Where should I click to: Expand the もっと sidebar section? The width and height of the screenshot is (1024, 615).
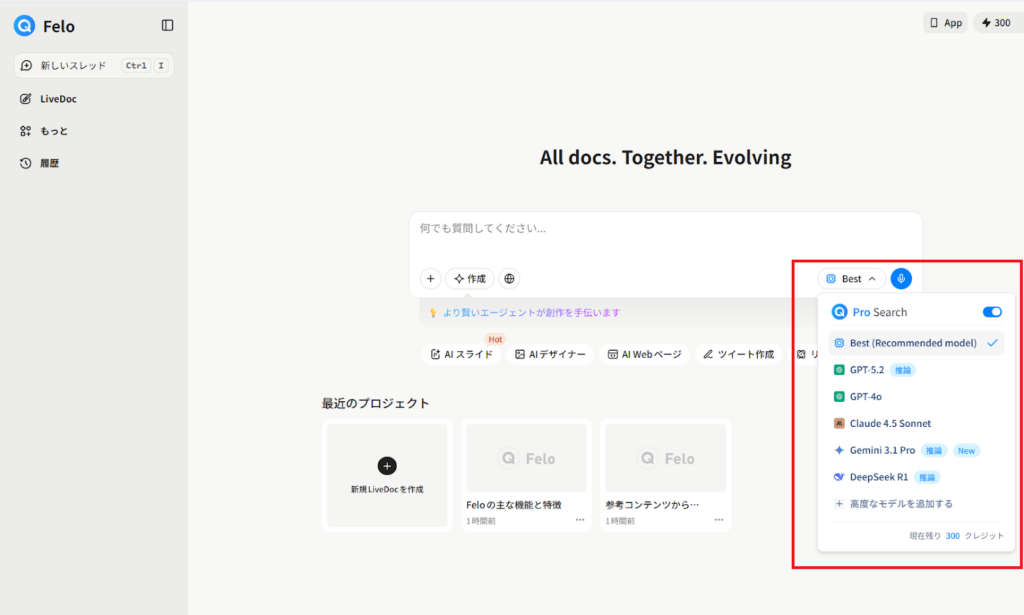tap(54, 131)
